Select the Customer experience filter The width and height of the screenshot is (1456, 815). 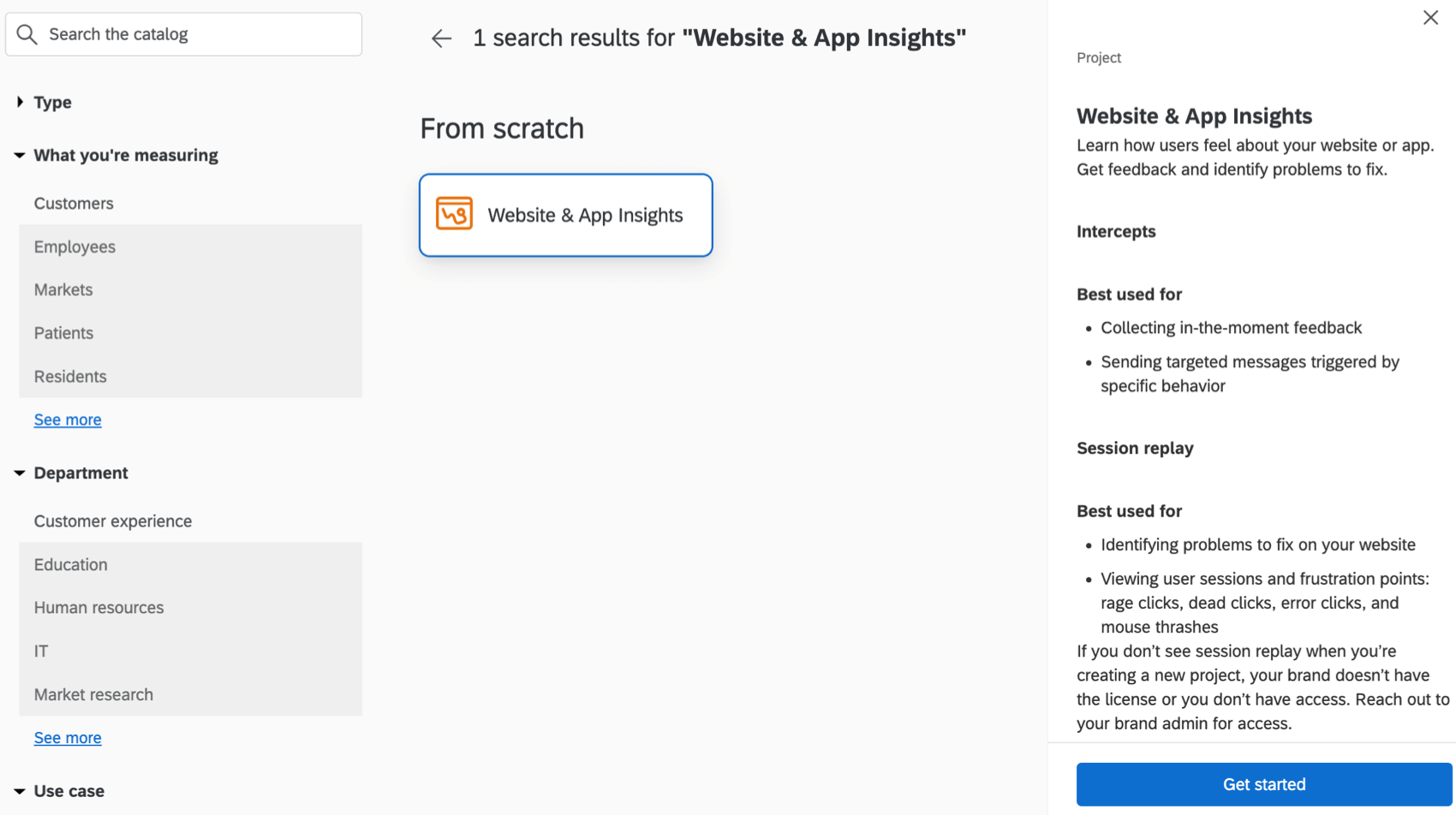[112, 521]
